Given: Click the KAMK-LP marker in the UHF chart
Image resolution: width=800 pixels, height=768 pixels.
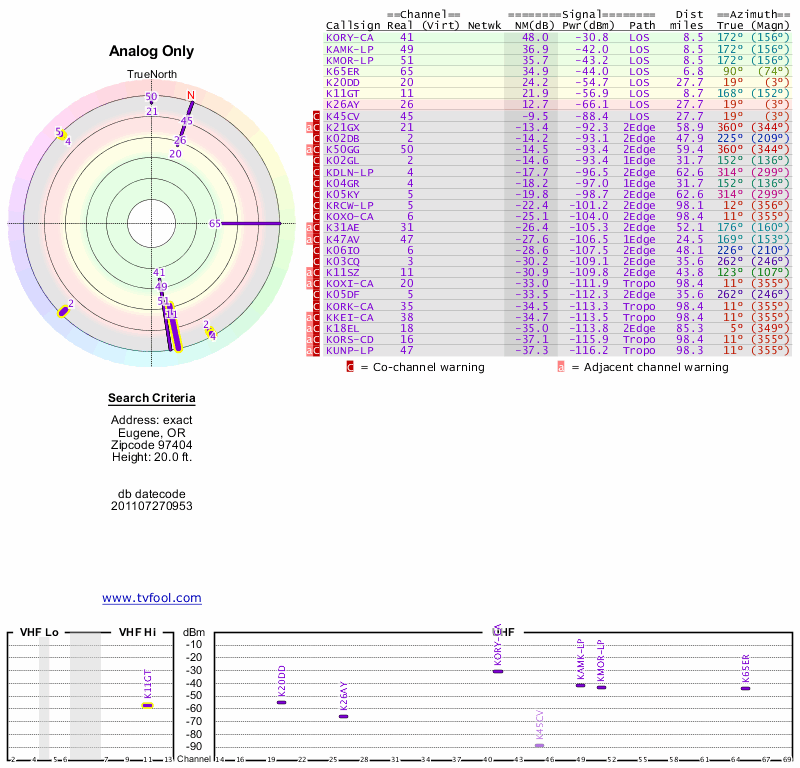Looking at the screenshot, I should [580, 684].
